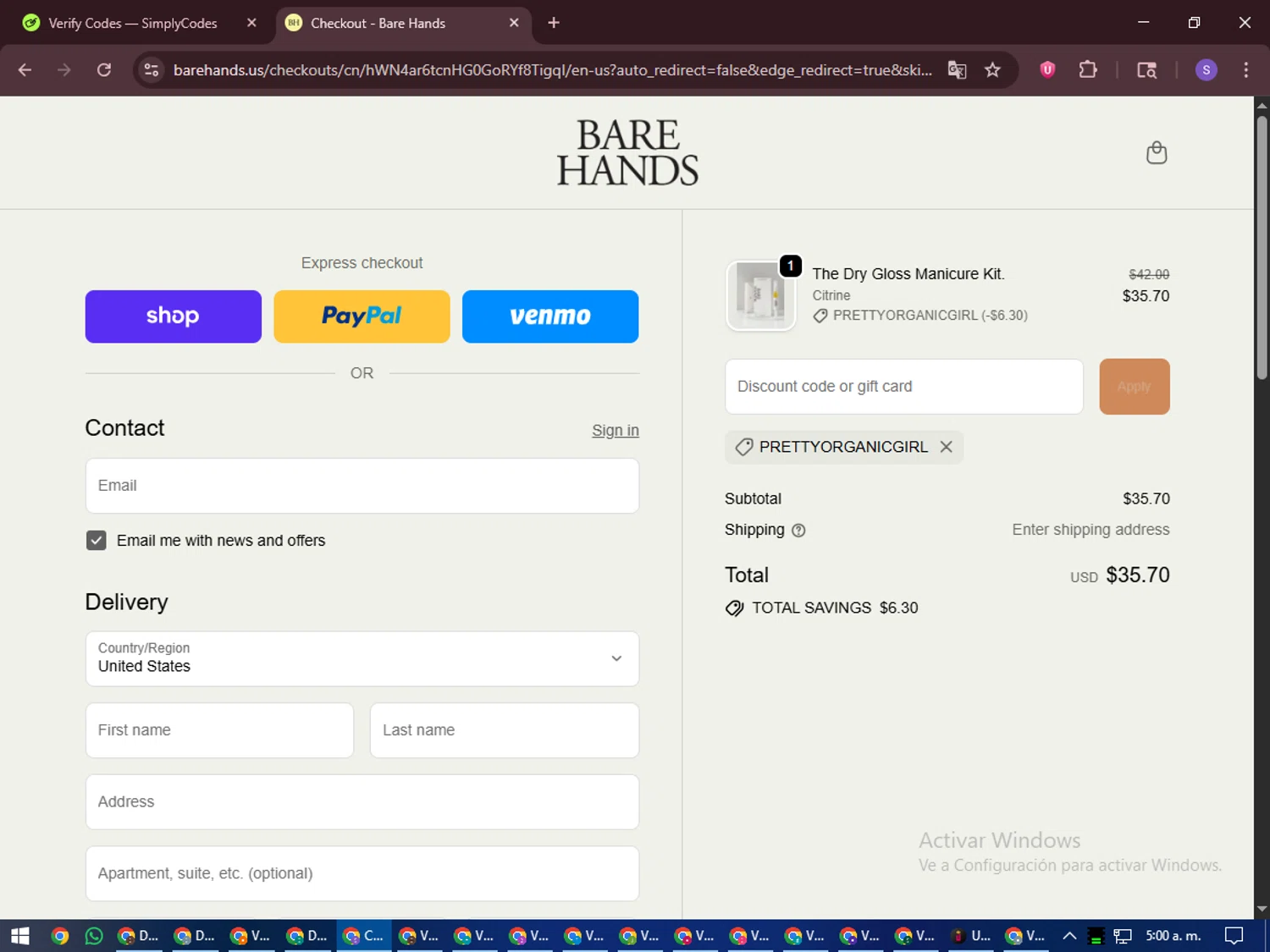This screenshot has height=952, width=1270.
Task: Click the taskbar network icon
Action: click(1123, 936)
